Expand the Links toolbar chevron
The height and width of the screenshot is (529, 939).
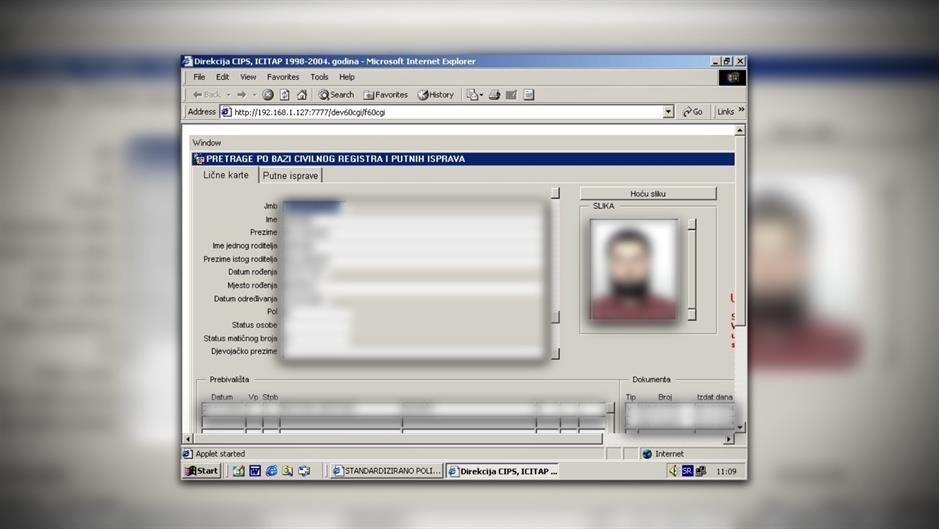[741, 111]
